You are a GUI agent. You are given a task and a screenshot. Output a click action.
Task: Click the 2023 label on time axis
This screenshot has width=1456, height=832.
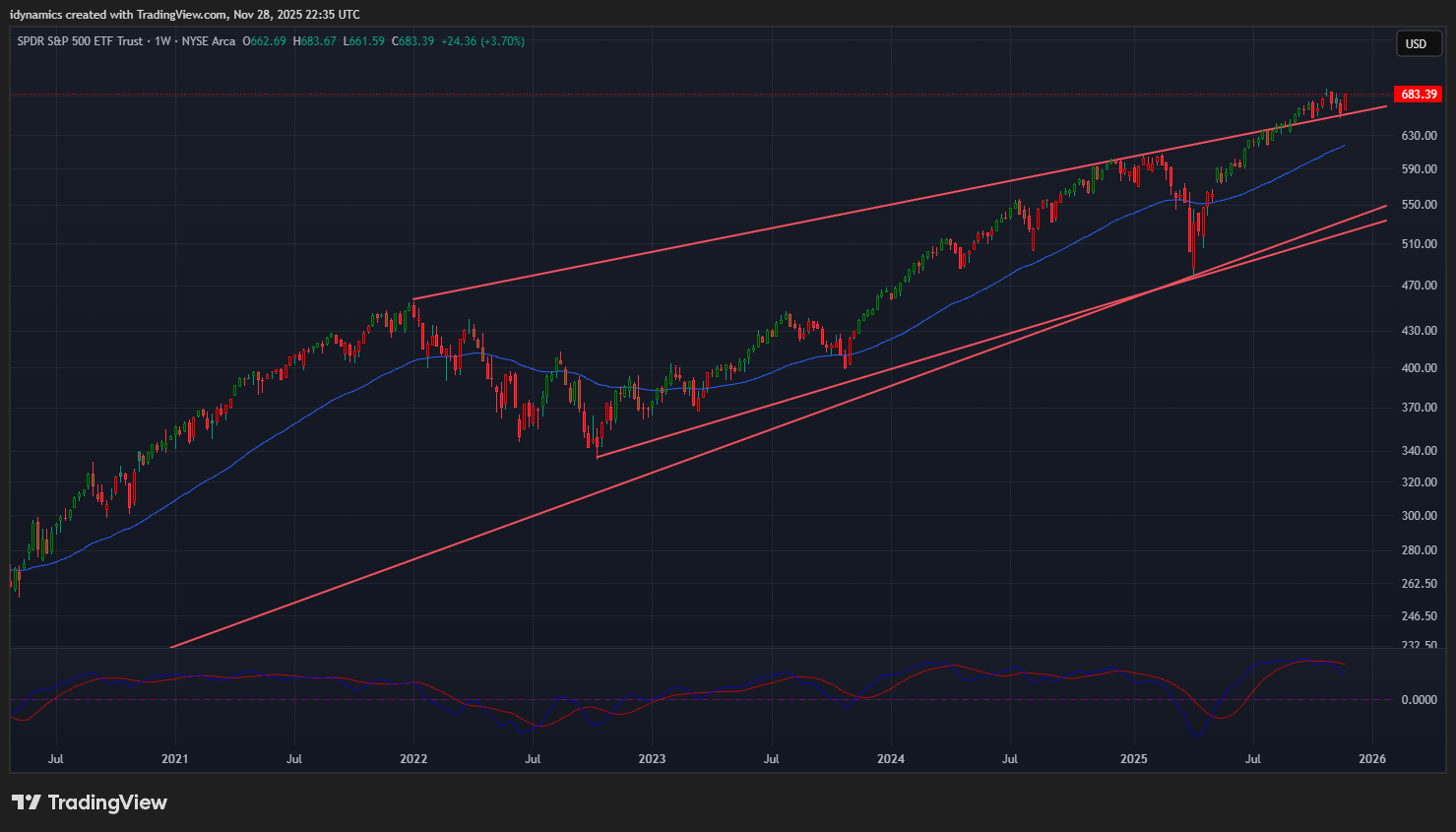click(x=652, y=759)
